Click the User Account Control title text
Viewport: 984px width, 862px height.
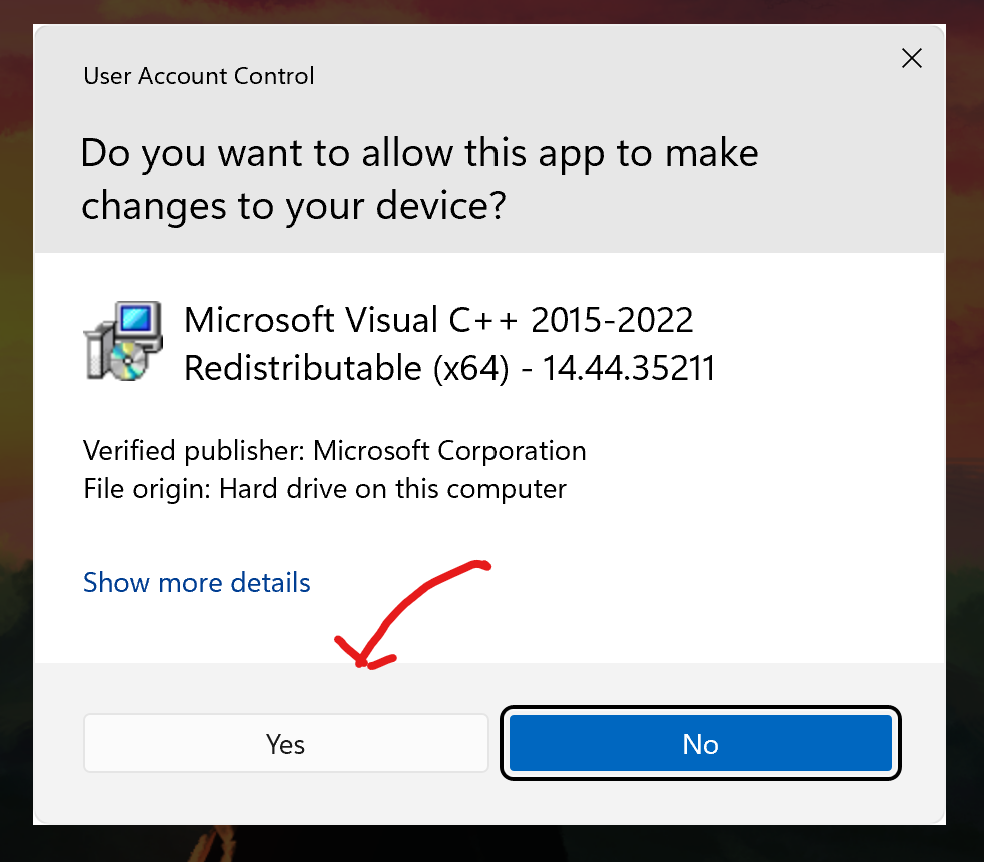click(198, 76)
